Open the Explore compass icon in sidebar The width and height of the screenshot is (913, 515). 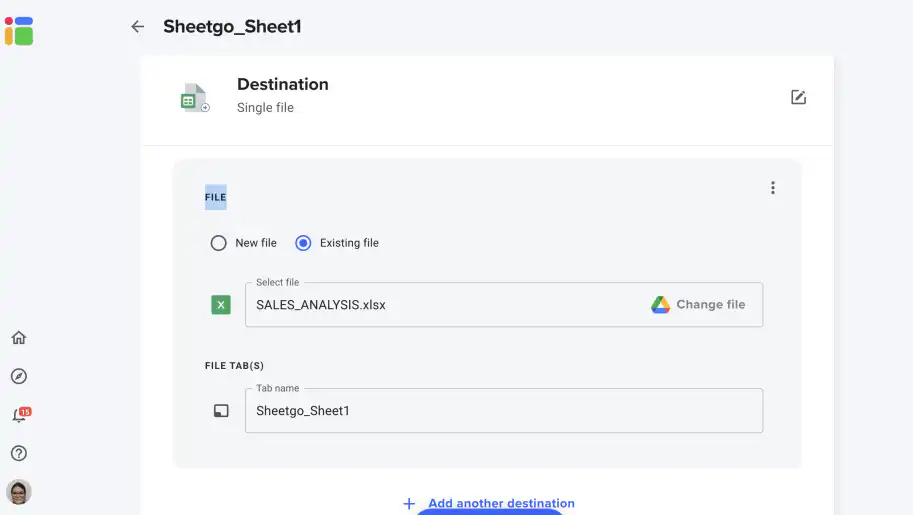19,376
